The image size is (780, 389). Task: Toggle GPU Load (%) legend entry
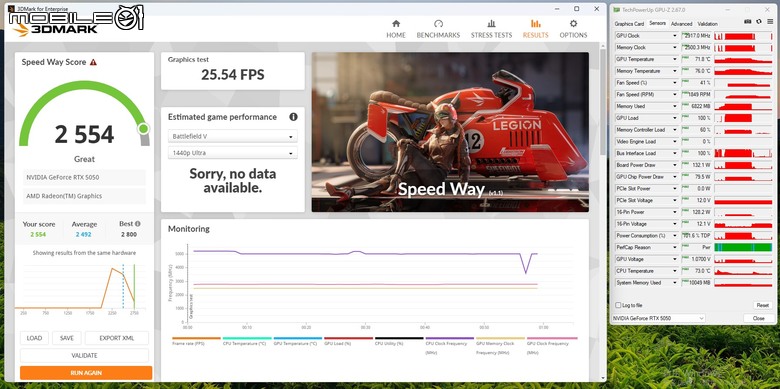[x=348, y=341]
